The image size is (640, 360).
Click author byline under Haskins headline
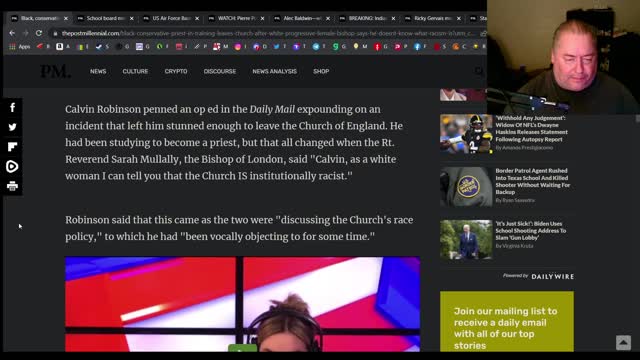tap(524, 148)
